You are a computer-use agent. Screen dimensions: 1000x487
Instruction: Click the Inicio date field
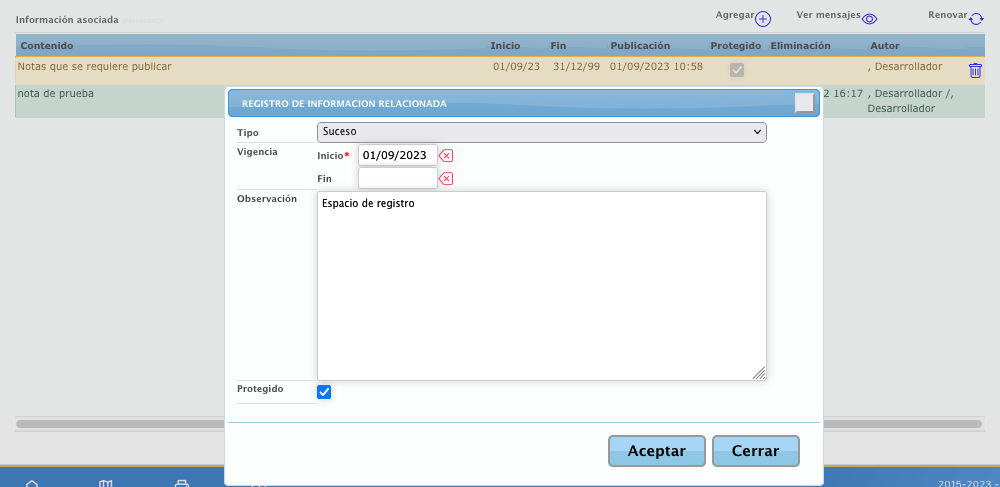pyautogui.click(x=397, y=155)
